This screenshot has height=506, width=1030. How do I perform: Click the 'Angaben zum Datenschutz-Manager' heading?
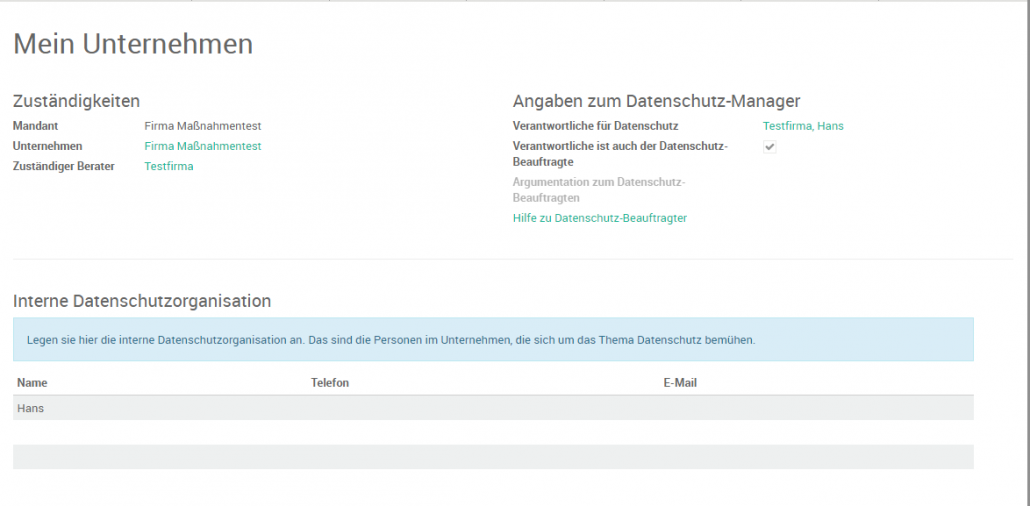pos(656,101)
